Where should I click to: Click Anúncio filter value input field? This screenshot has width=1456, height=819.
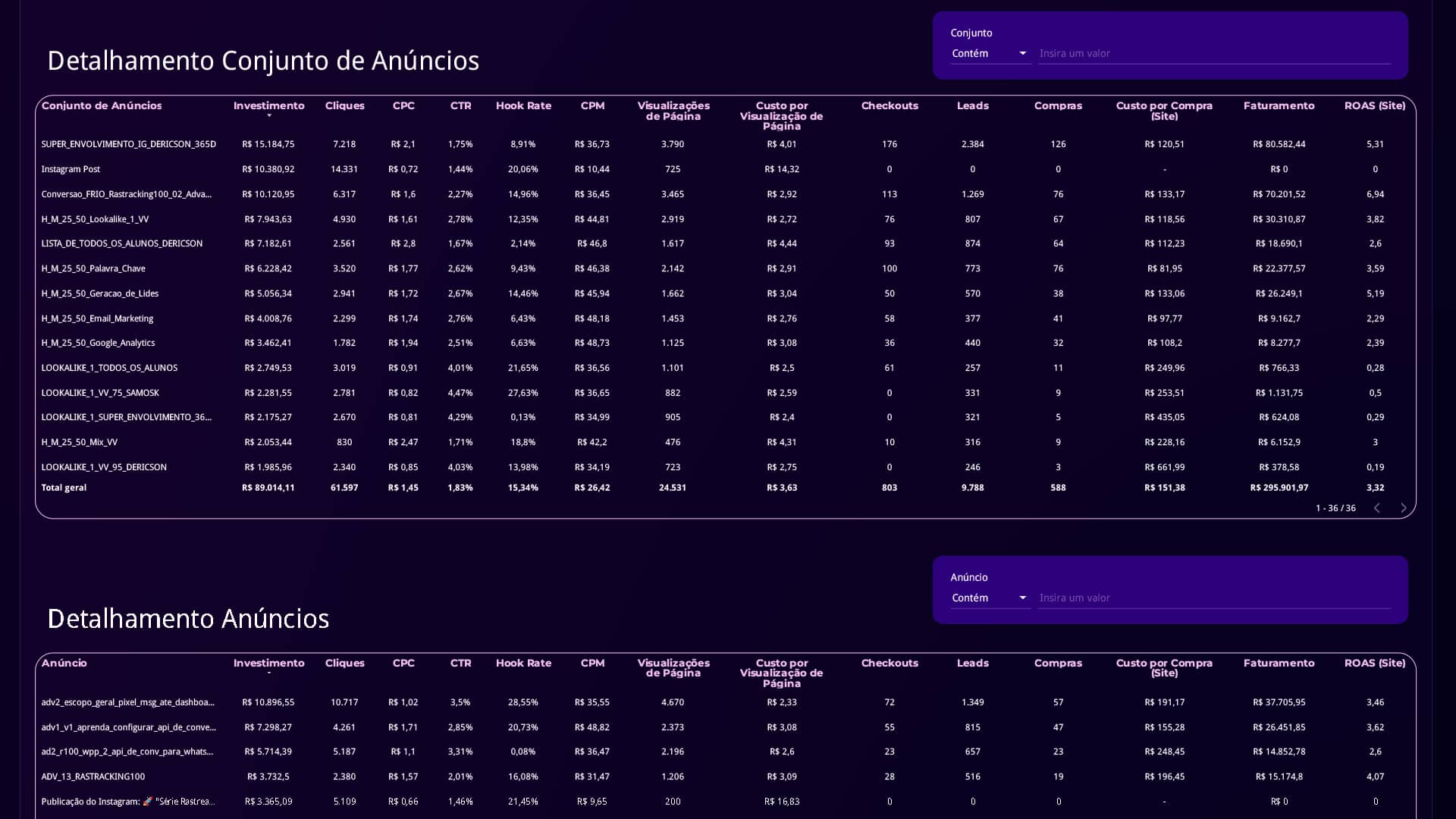(x=1214, y=598)
